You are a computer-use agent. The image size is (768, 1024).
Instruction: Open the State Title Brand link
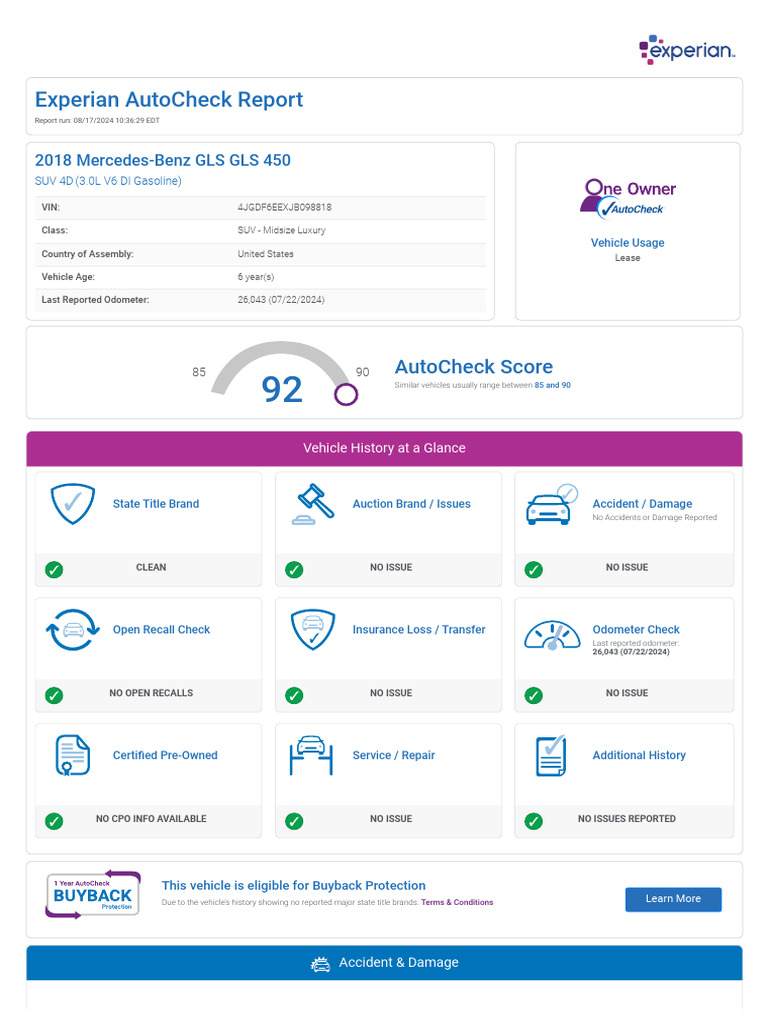[156, 504]
